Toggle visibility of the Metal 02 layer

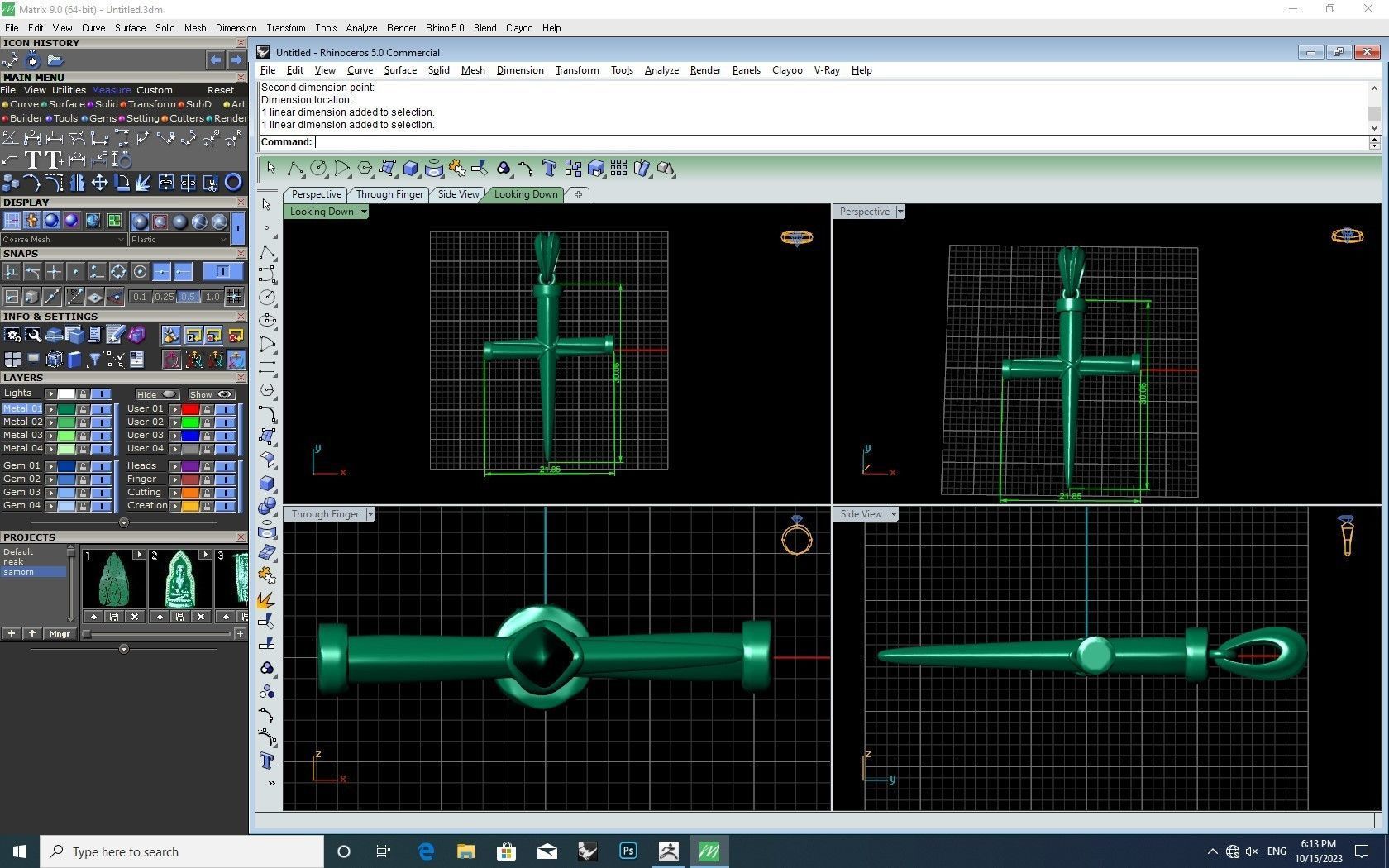coord(103,422)
